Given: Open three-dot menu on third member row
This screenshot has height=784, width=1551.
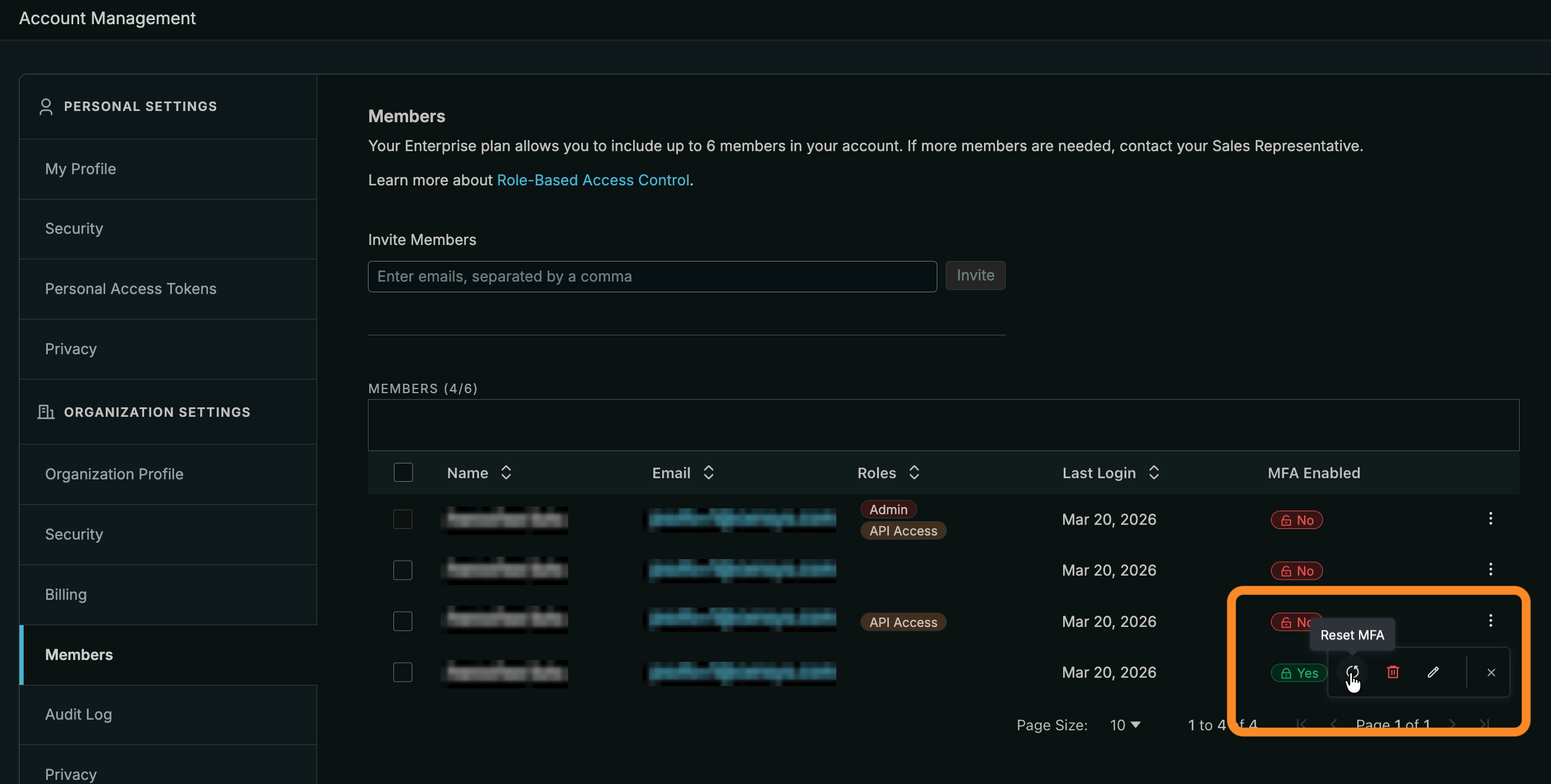Looking at the screenshot, I should click(x=1490, y=620).
